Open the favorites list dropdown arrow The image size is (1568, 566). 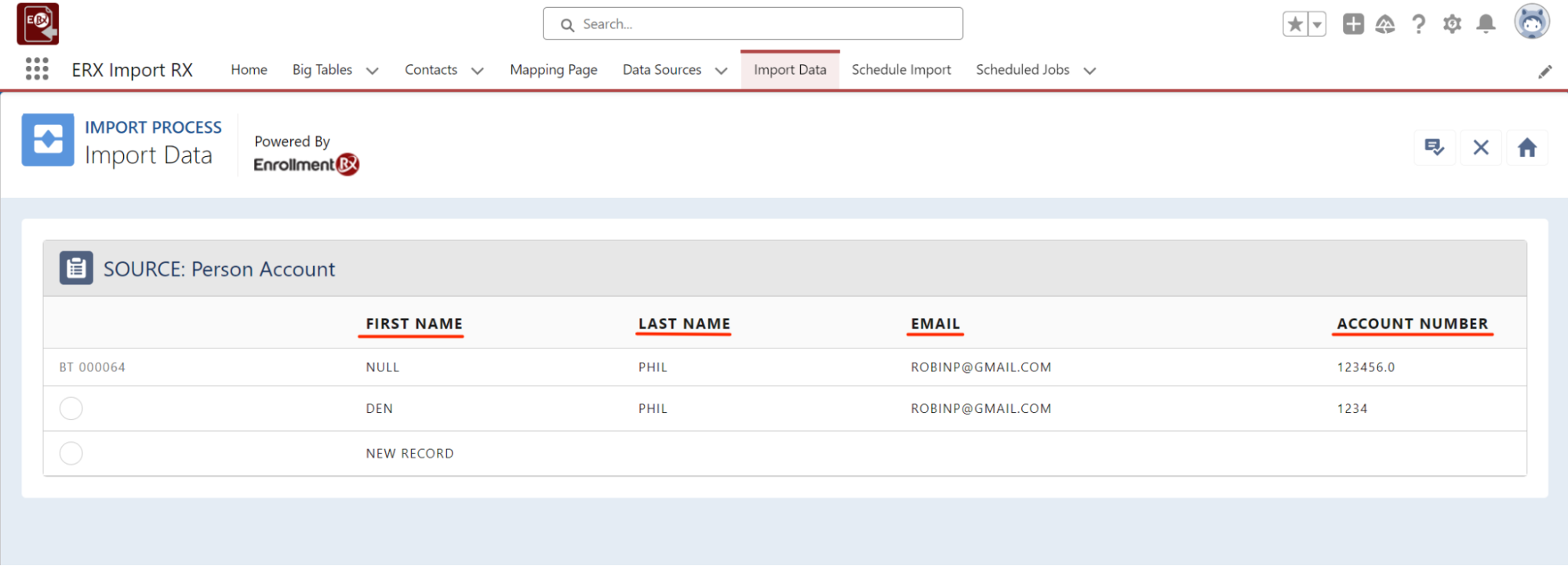coord(1317,24)
